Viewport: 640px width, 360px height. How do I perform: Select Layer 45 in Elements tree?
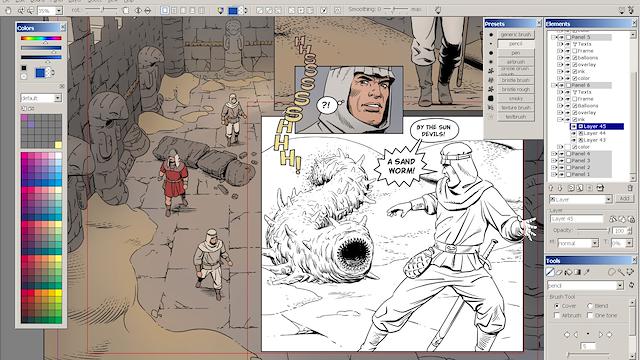pos(597,127)
